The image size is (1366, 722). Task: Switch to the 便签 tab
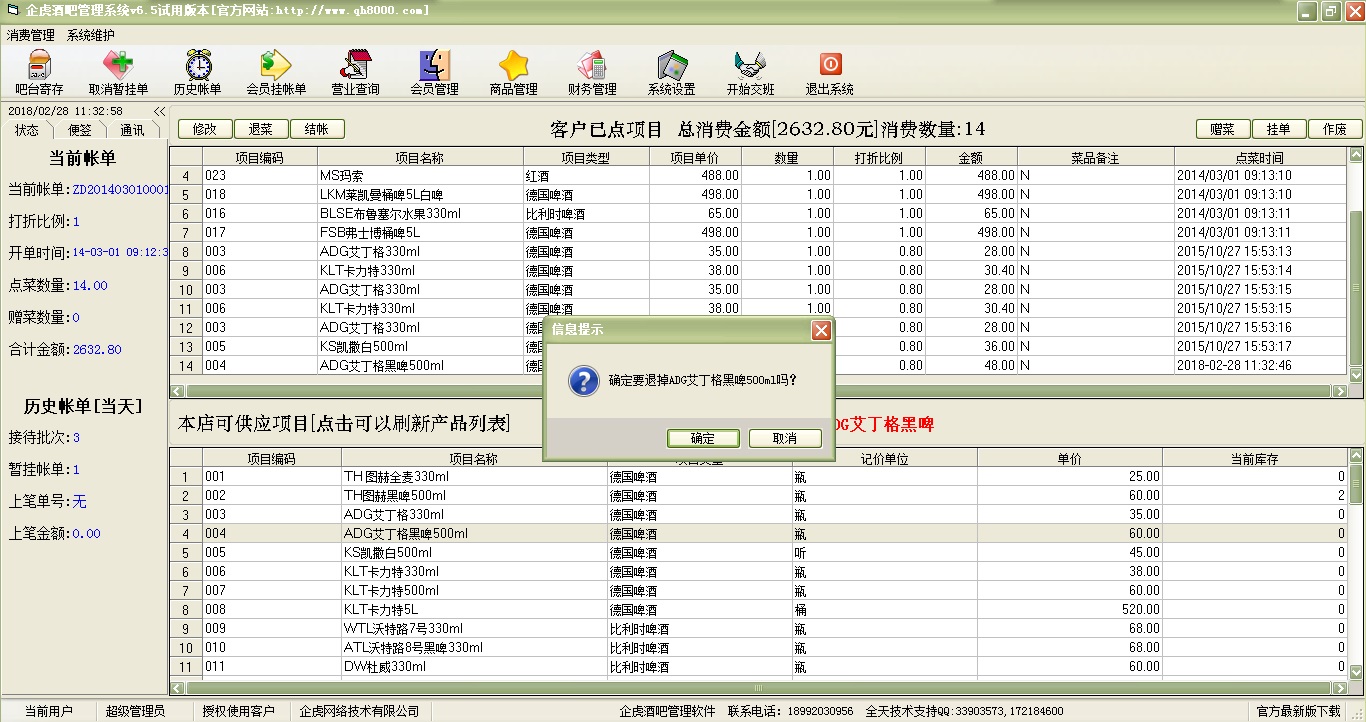pos(79,130)
